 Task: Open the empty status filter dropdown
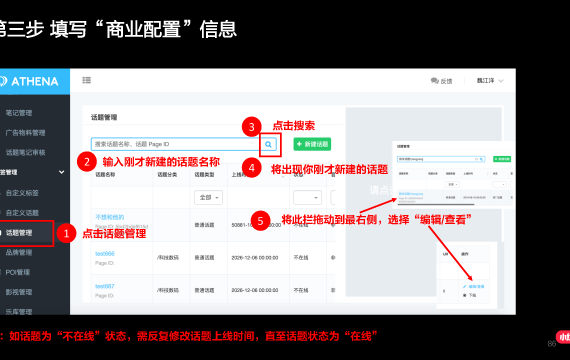pos(308,197)
